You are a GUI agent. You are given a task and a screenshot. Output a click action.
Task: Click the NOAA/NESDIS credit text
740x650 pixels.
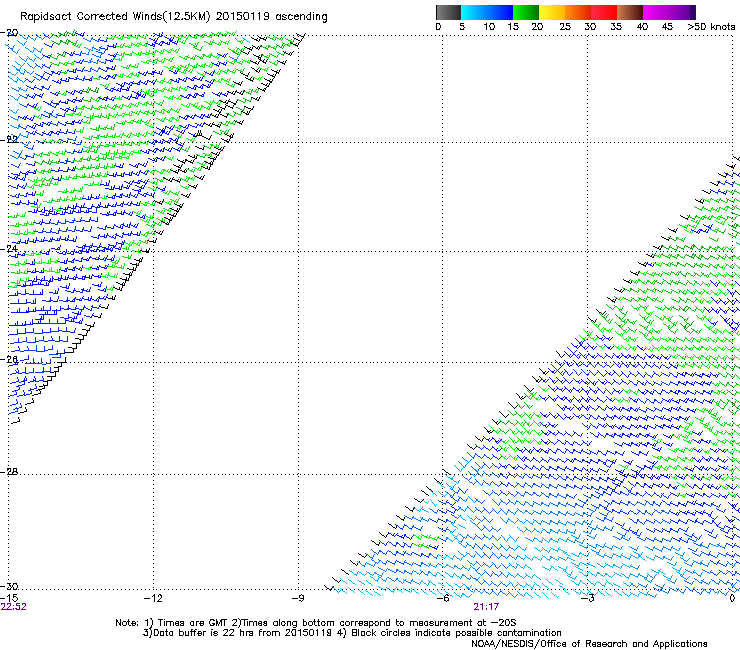click(589, 643)
